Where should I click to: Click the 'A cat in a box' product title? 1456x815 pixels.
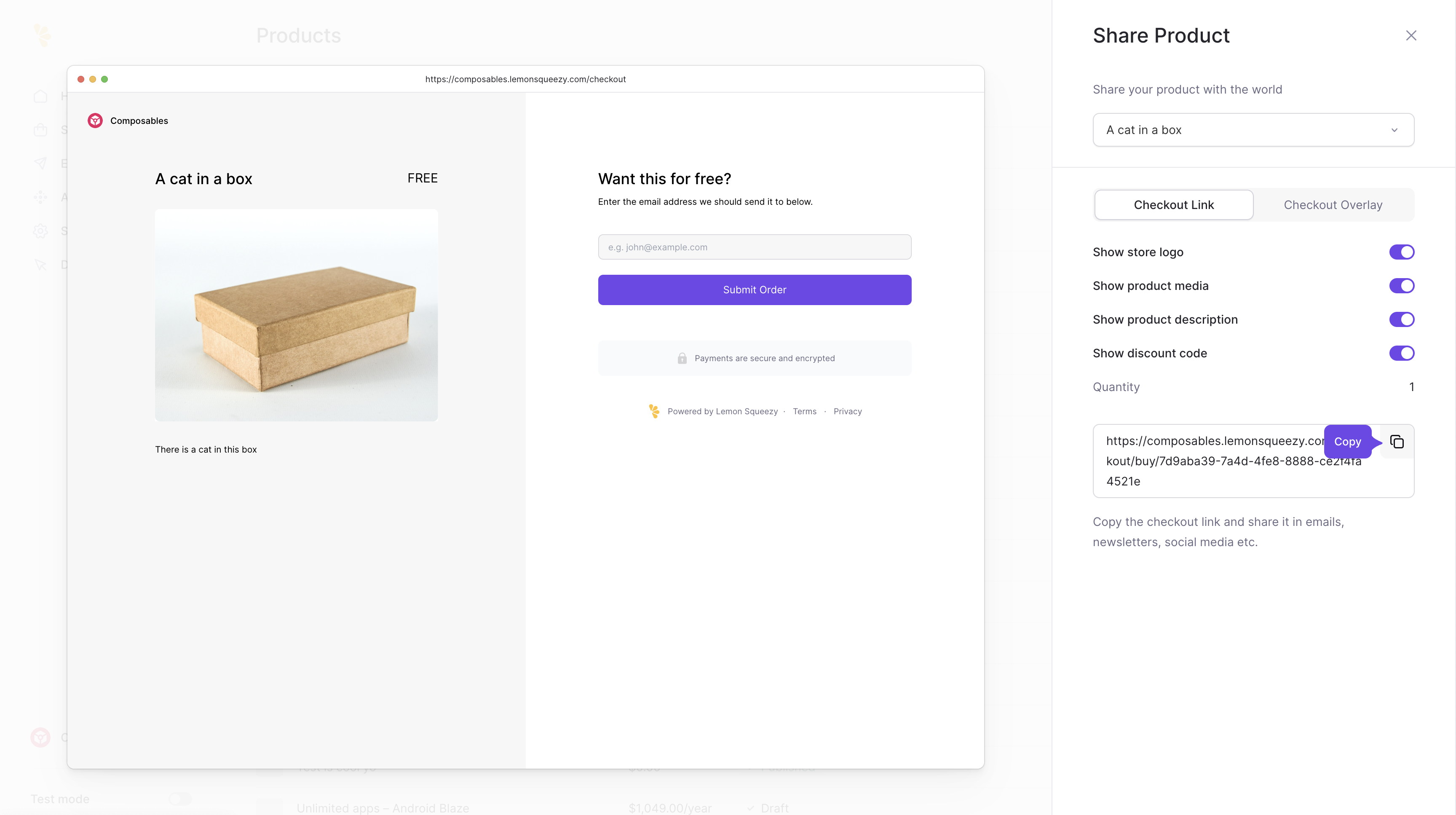(x=203, y=179)
